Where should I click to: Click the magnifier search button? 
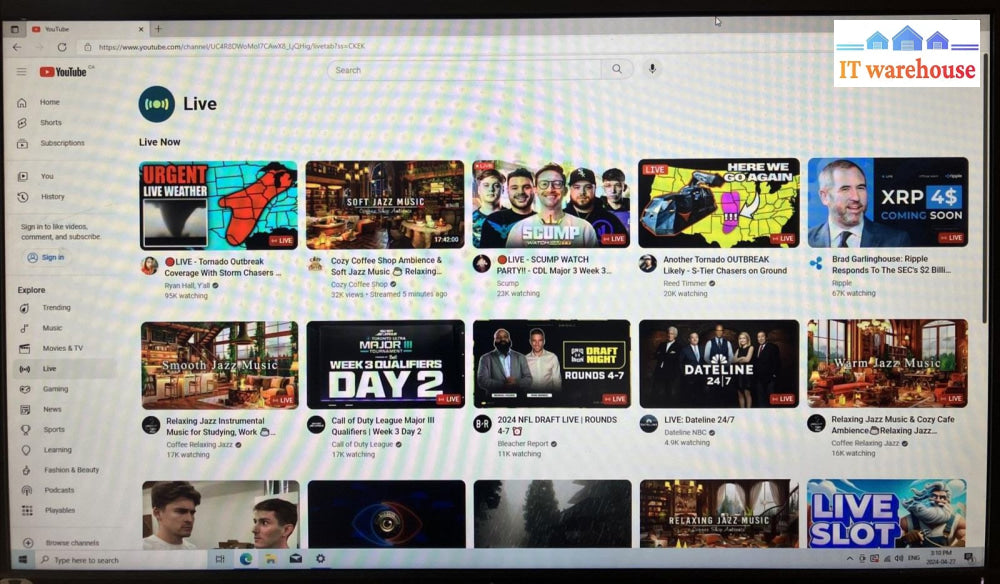(617, 70)
